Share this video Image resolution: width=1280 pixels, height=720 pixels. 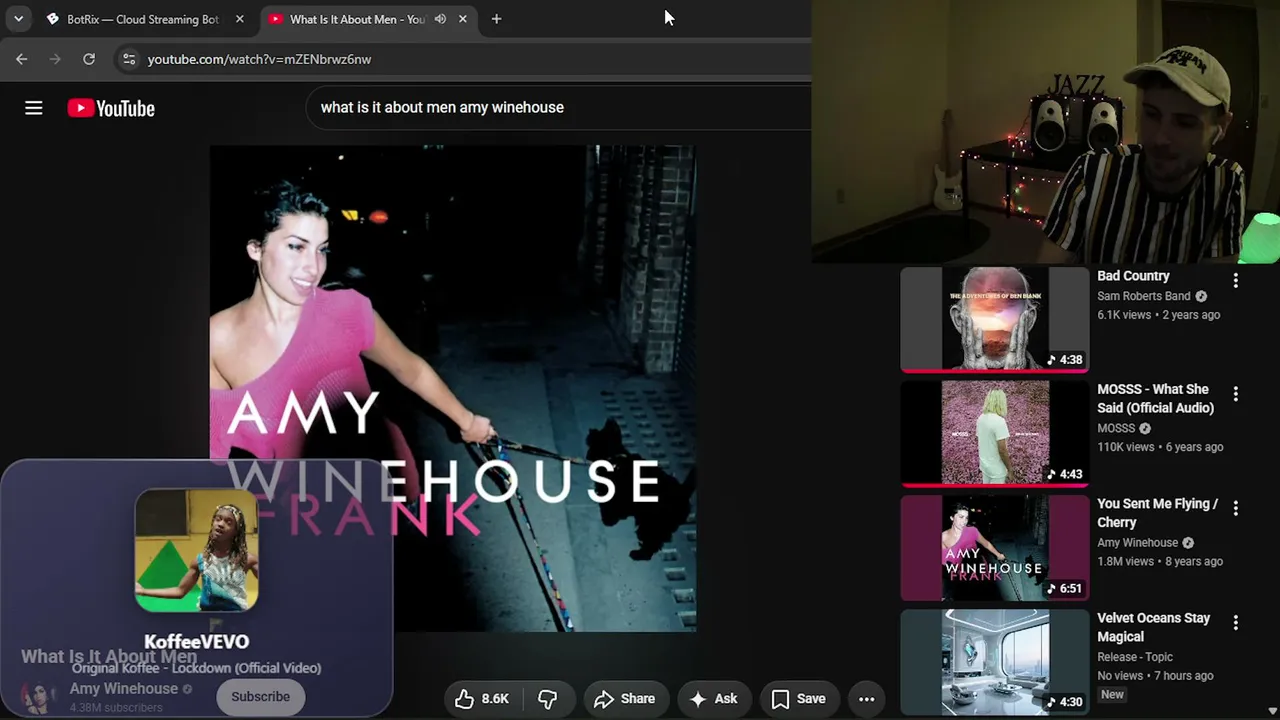coord(624,699)
